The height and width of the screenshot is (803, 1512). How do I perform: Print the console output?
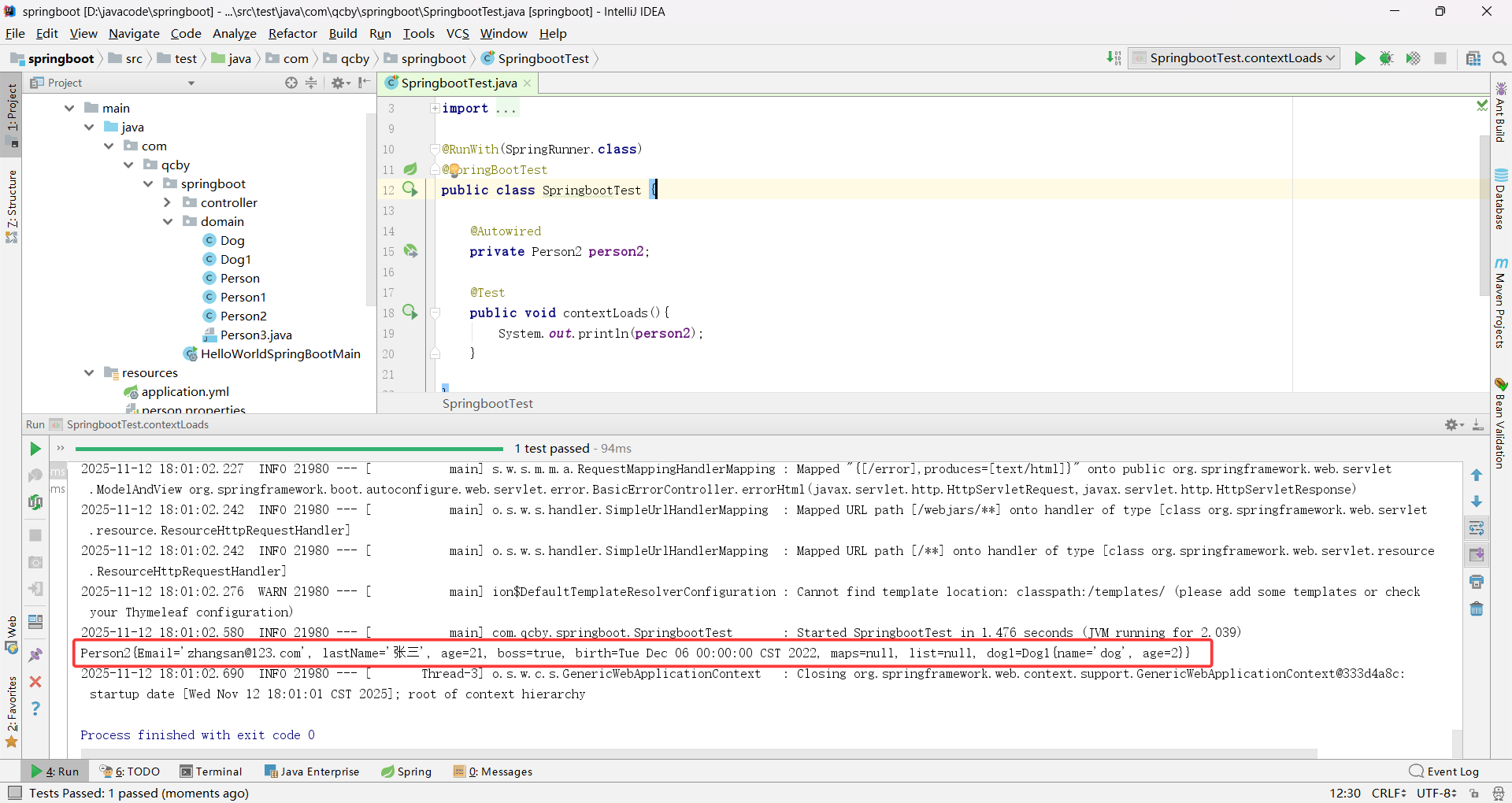(1477, 582)
